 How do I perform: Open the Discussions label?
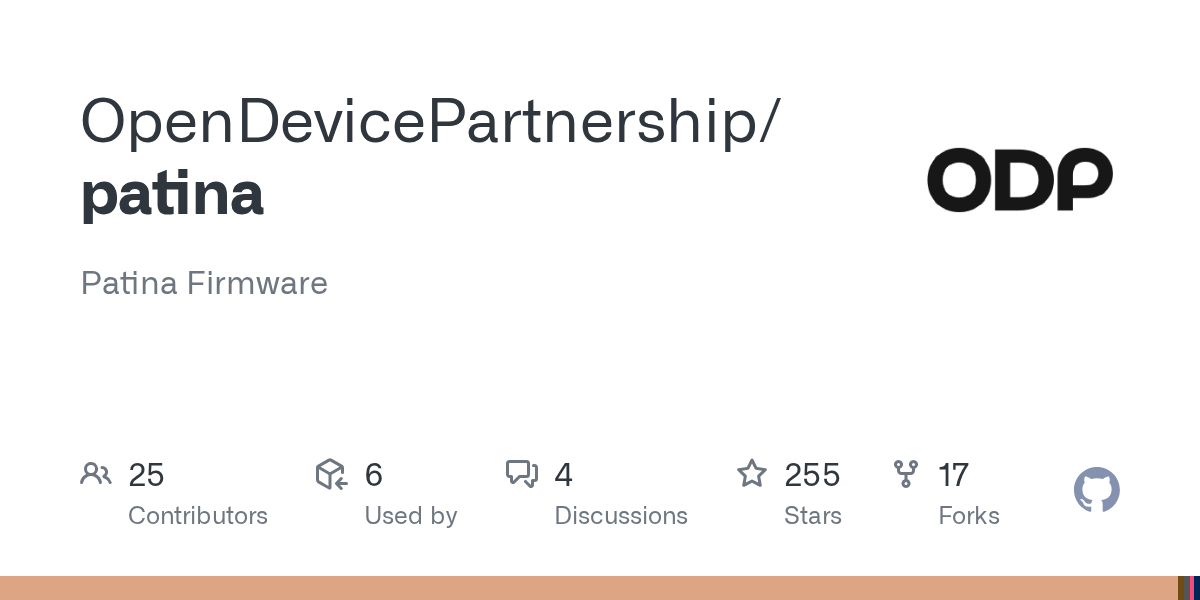[621, 516]
